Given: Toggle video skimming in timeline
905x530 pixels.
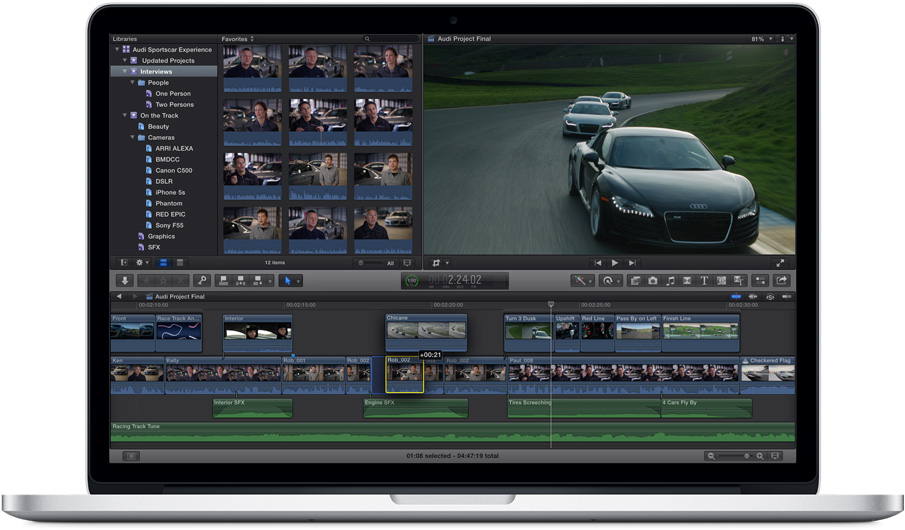Looking at the screenshot, I should [x=736, y=297].
